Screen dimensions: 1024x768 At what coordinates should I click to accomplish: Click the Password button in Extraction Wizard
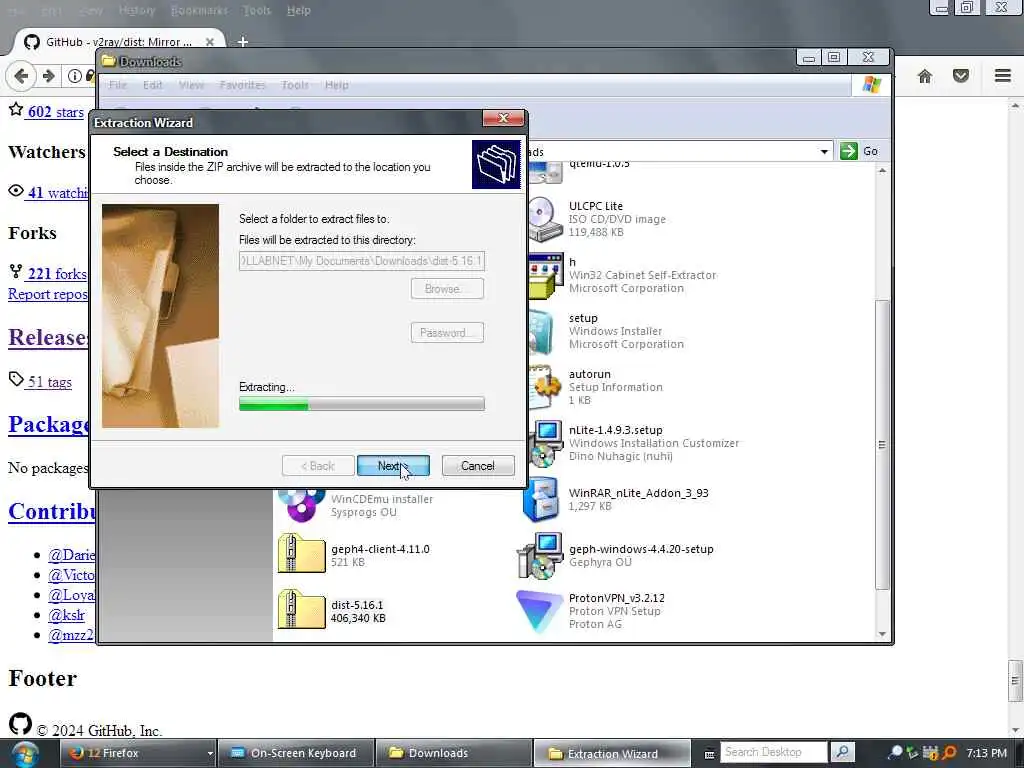(x=447, y=332)
